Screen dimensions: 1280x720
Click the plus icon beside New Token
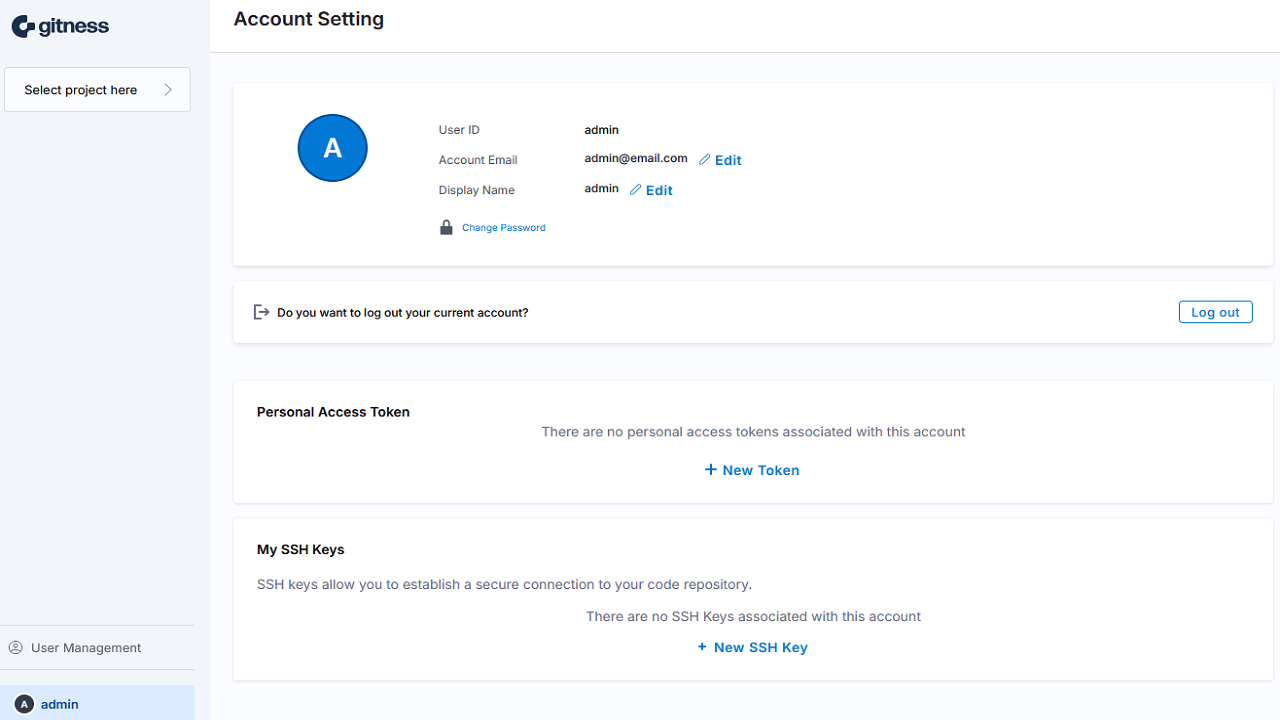(710, 470)
